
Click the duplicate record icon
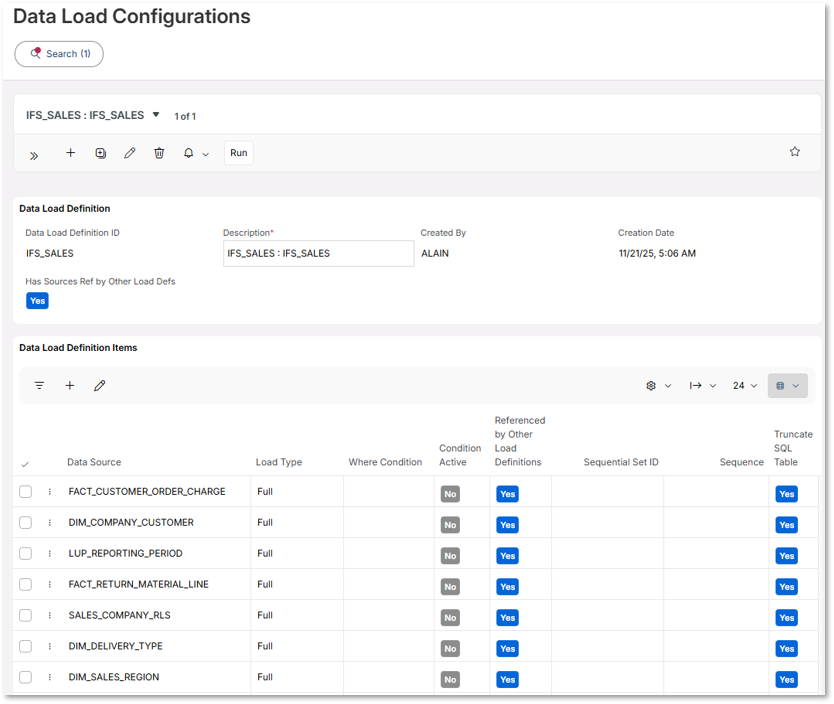[x=100, y=153]
